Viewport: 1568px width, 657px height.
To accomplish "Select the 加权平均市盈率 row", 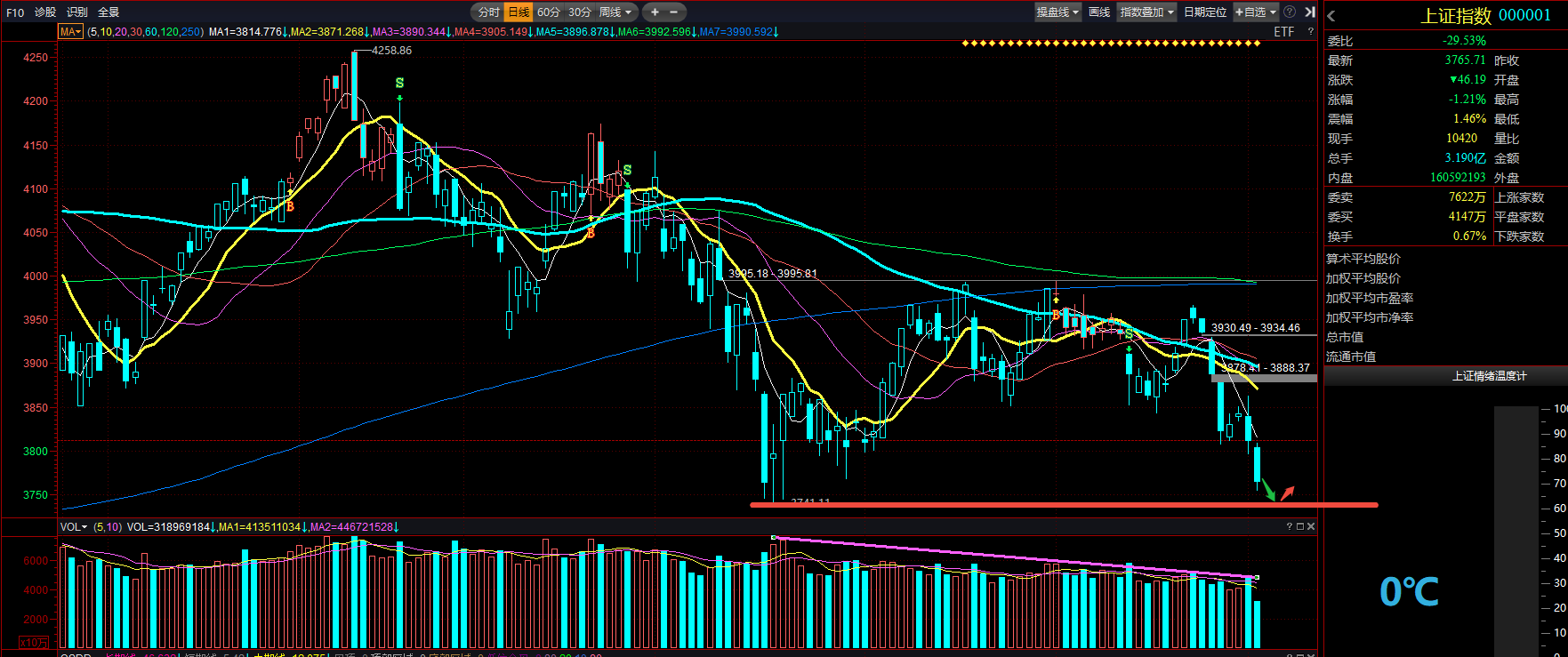I will point(1370,298).
